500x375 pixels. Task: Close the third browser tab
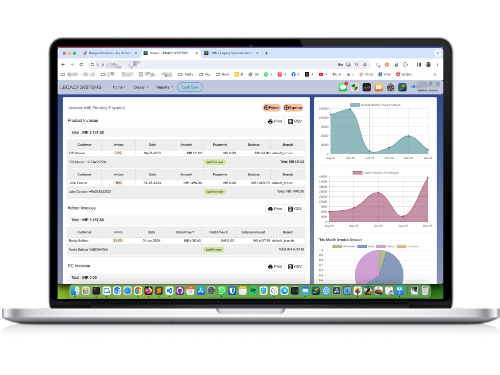tap(257, 53)
